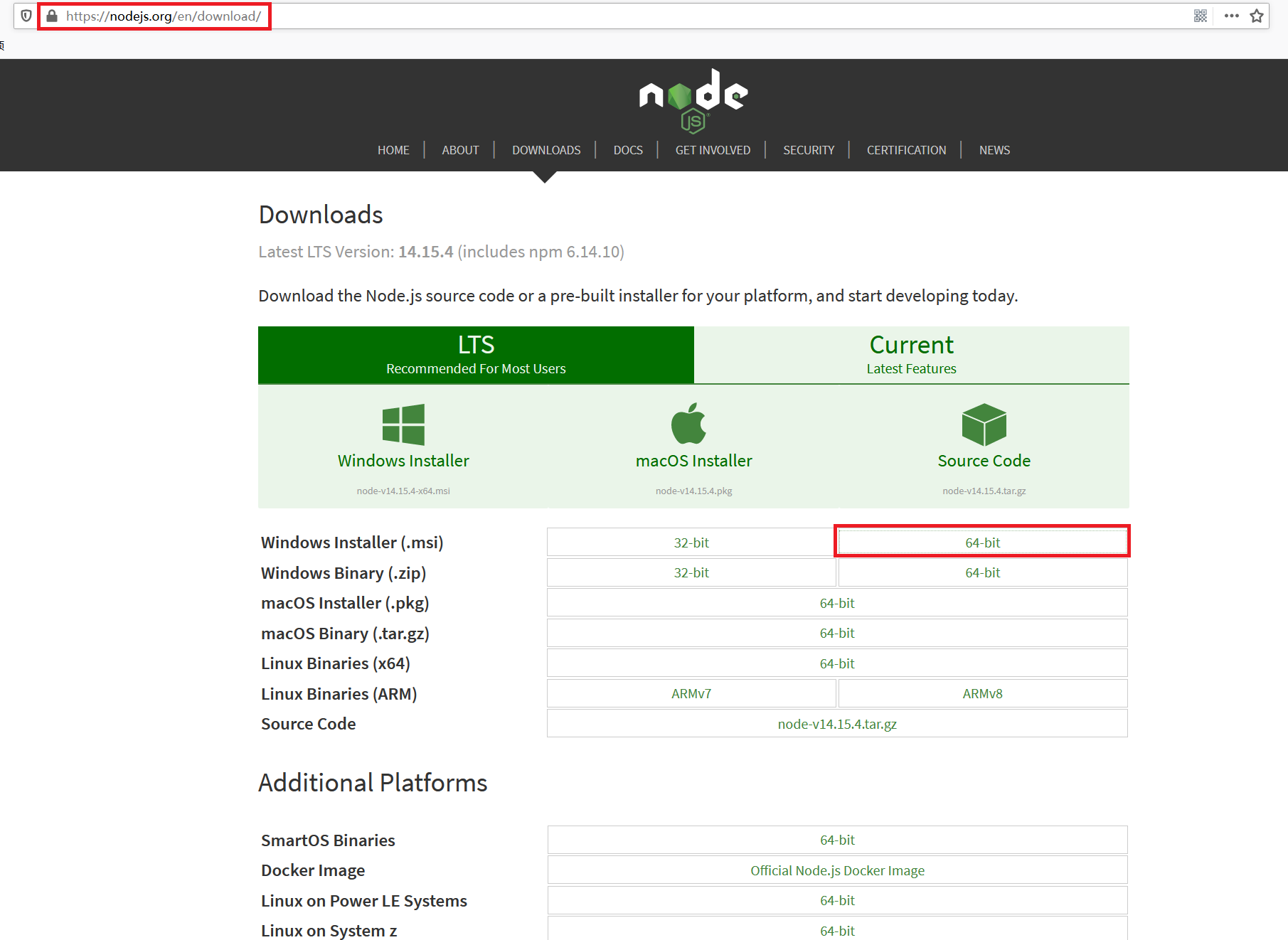Viewport: 1288px width, 940px height.
Task: Download 32-bit Windows Binary (.zip)
Action: 691,572
